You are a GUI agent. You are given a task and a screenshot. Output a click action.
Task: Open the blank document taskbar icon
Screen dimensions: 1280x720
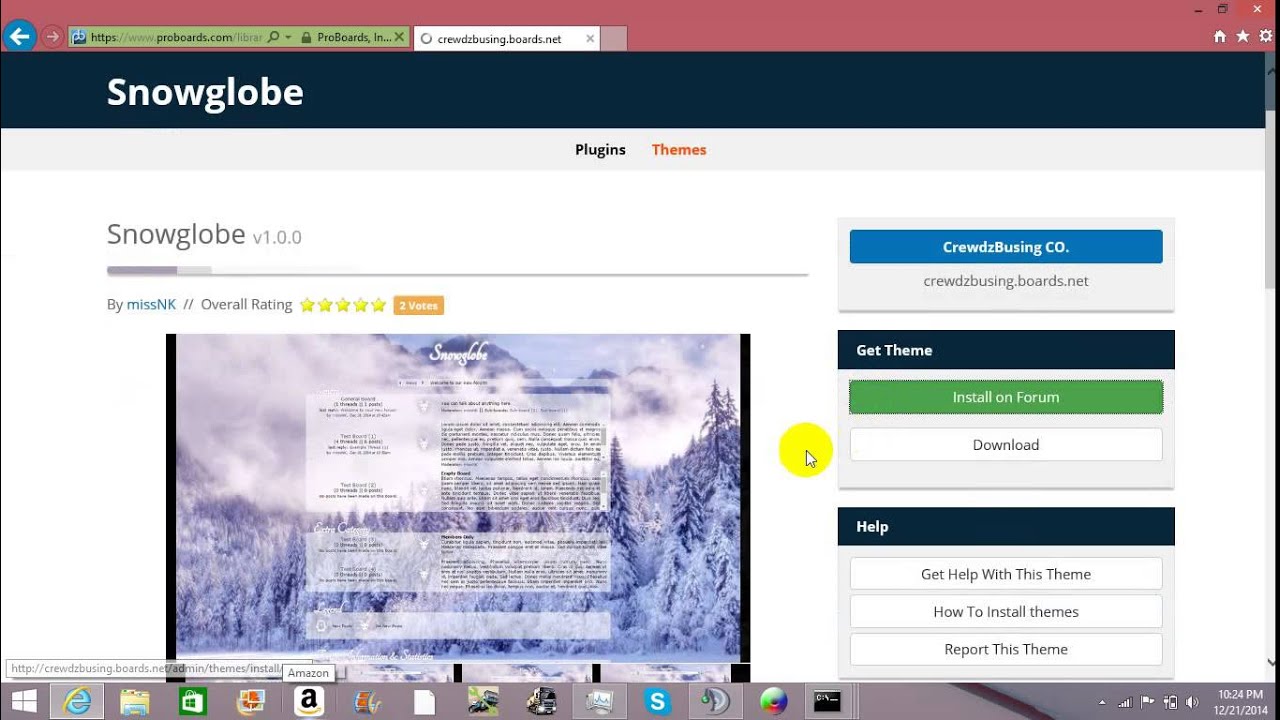[x=425, y=702]
